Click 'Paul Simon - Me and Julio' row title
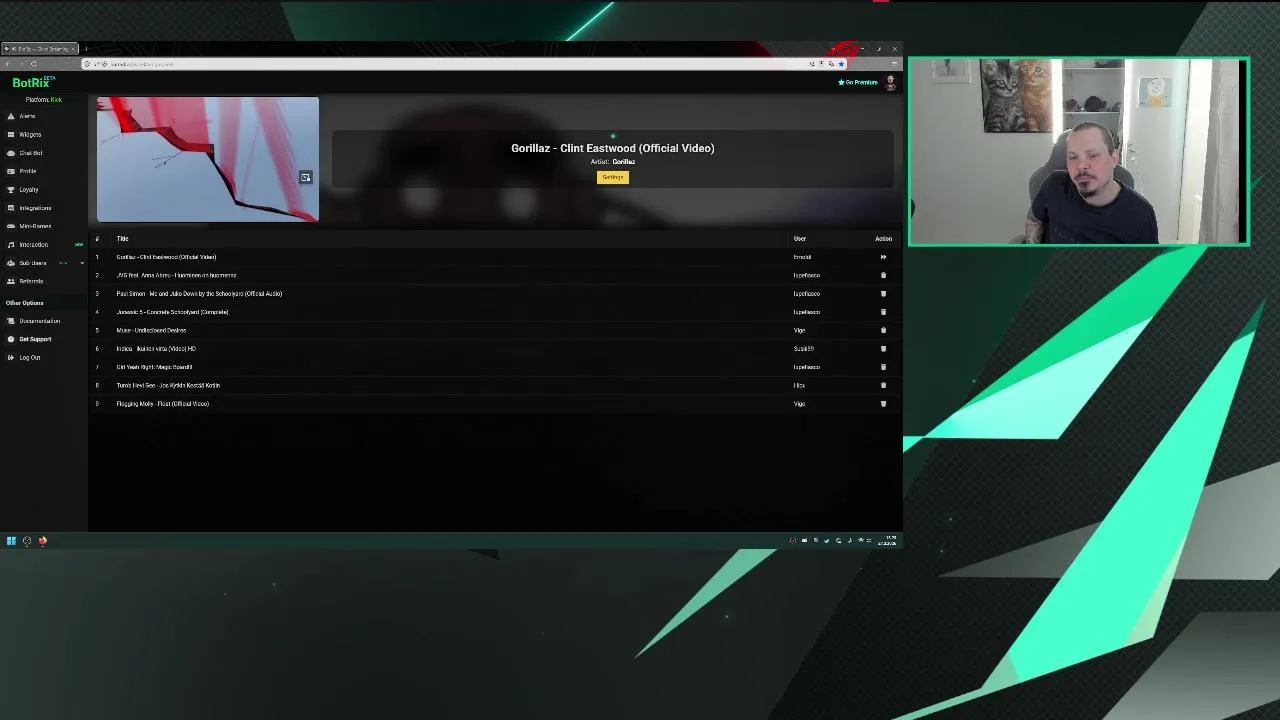Viewport: 1280px width, 720px height. pos(199,294)
